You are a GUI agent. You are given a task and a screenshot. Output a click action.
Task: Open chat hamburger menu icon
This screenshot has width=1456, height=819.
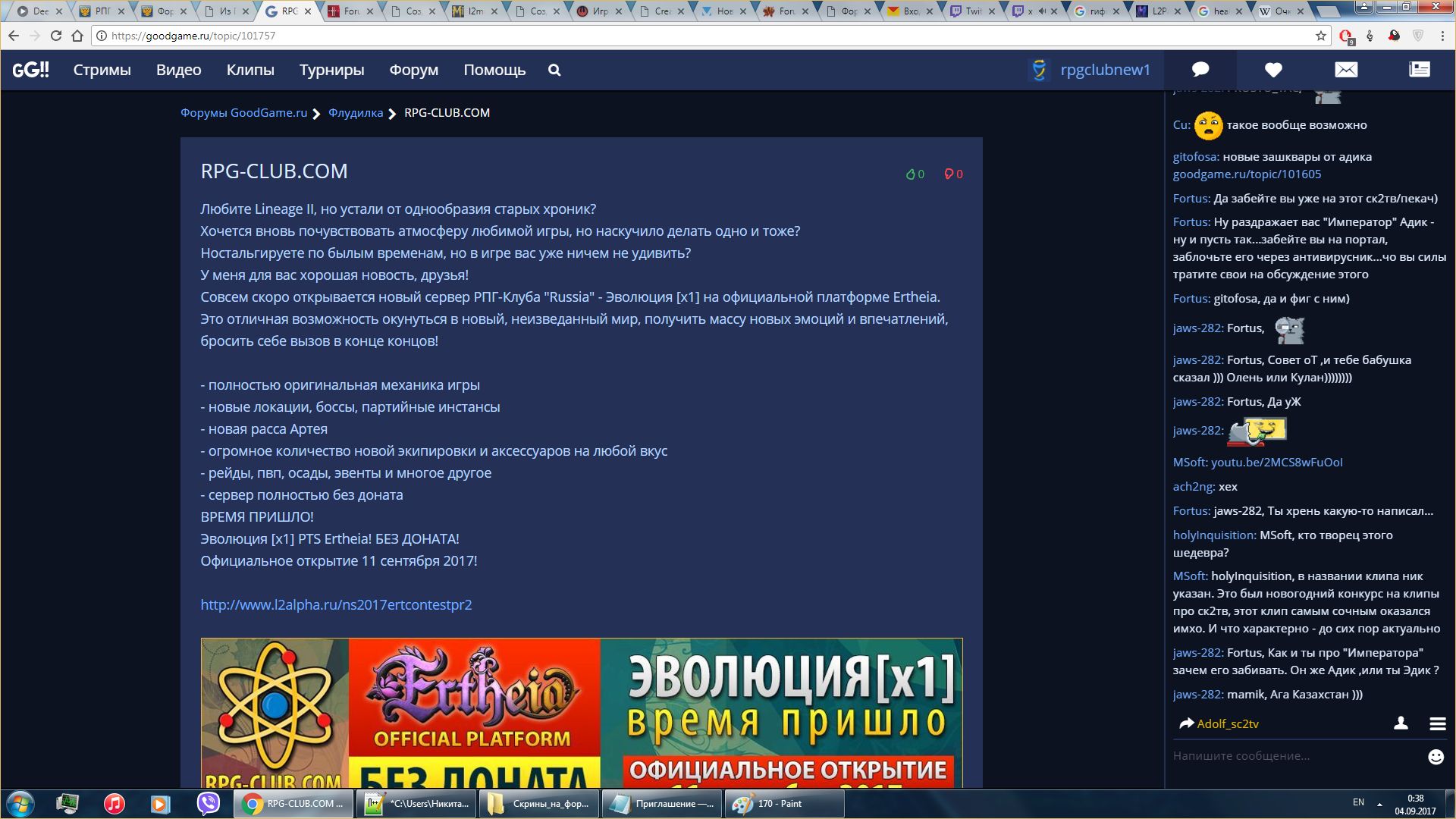[1438, 724]
